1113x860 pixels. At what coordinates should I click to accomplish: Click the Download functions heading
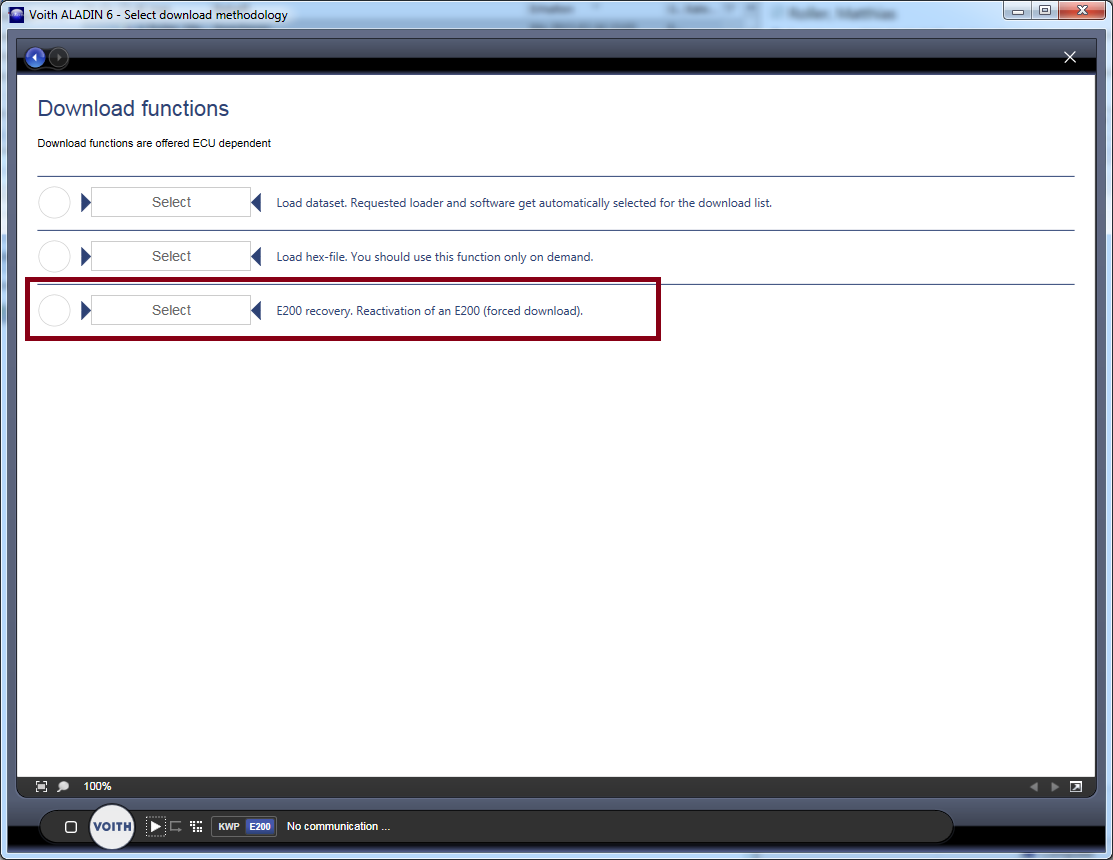(x=133, y=109)
